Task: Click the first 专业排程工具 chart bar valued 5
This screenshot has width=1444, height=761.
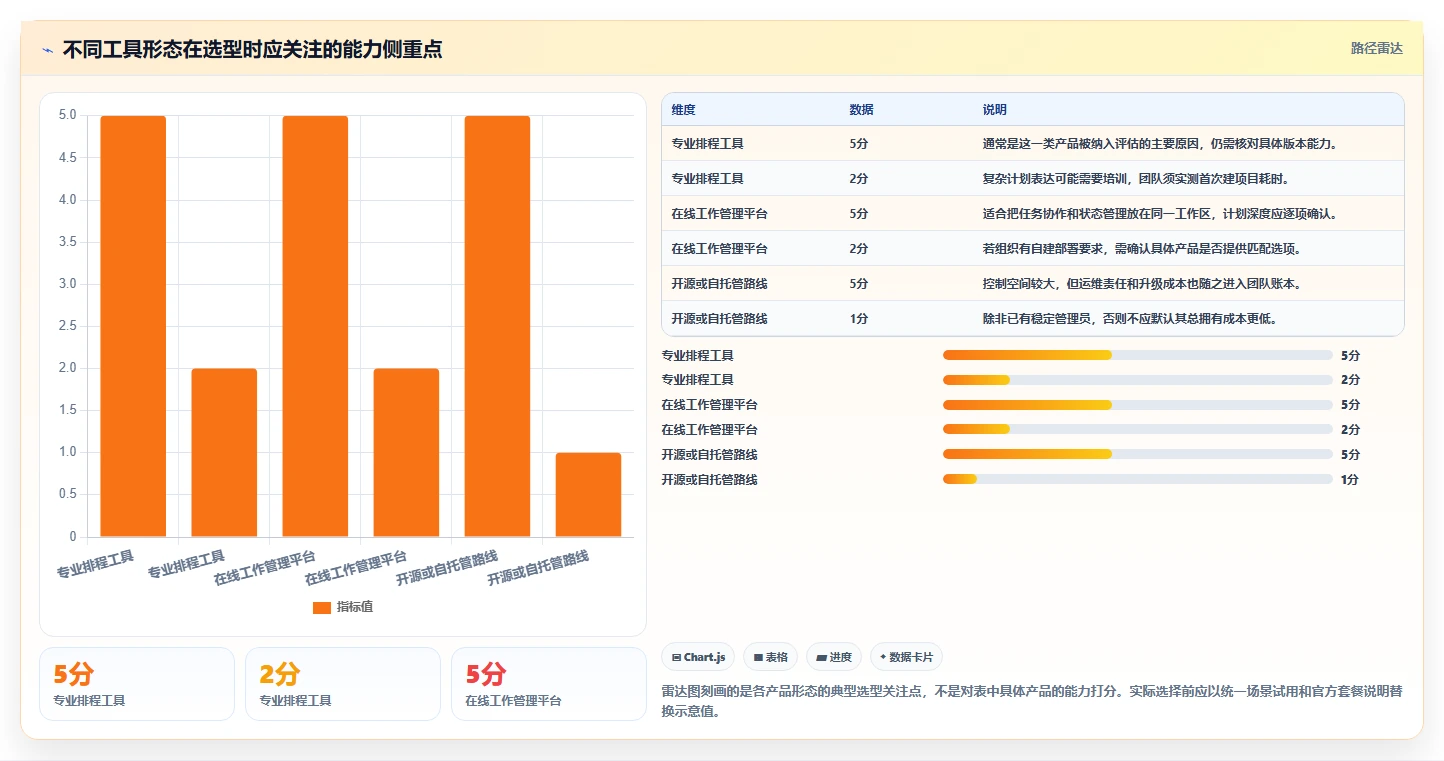Action: tap(133, 326)
